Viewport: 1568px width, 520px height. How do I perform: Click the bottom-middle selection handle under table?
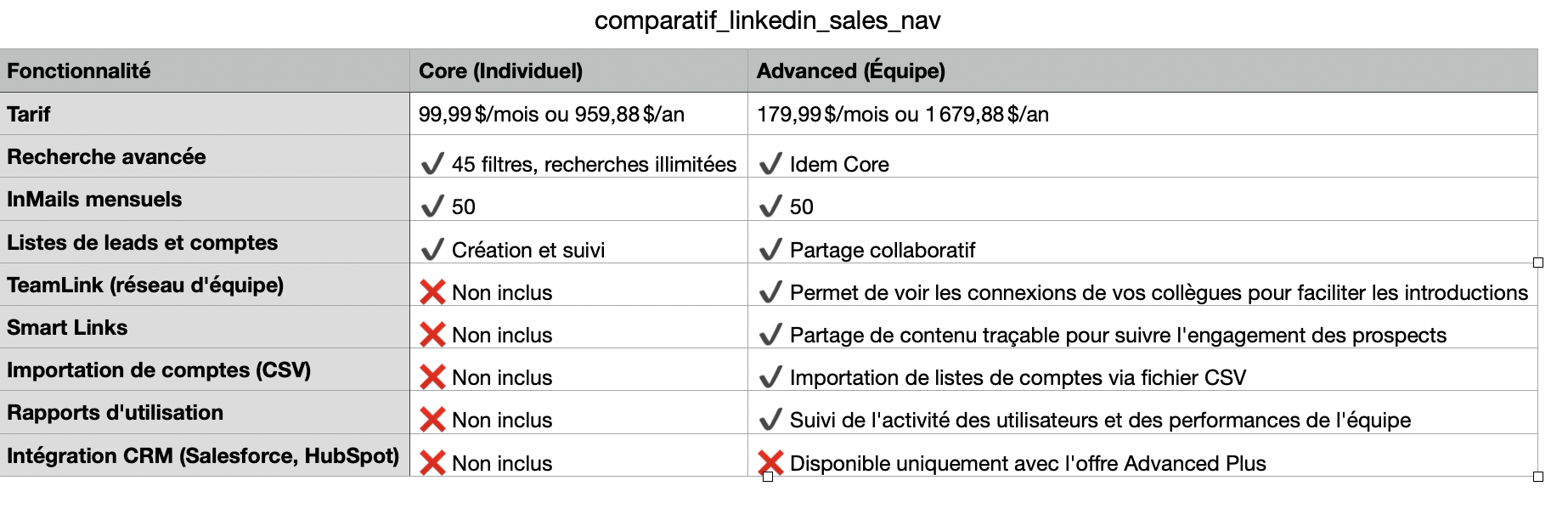[768, 477]
